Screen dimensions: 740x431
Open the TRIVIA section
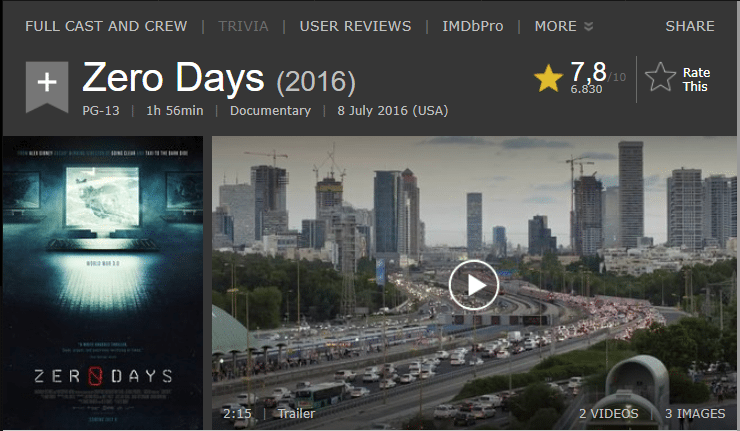(243, 26)
